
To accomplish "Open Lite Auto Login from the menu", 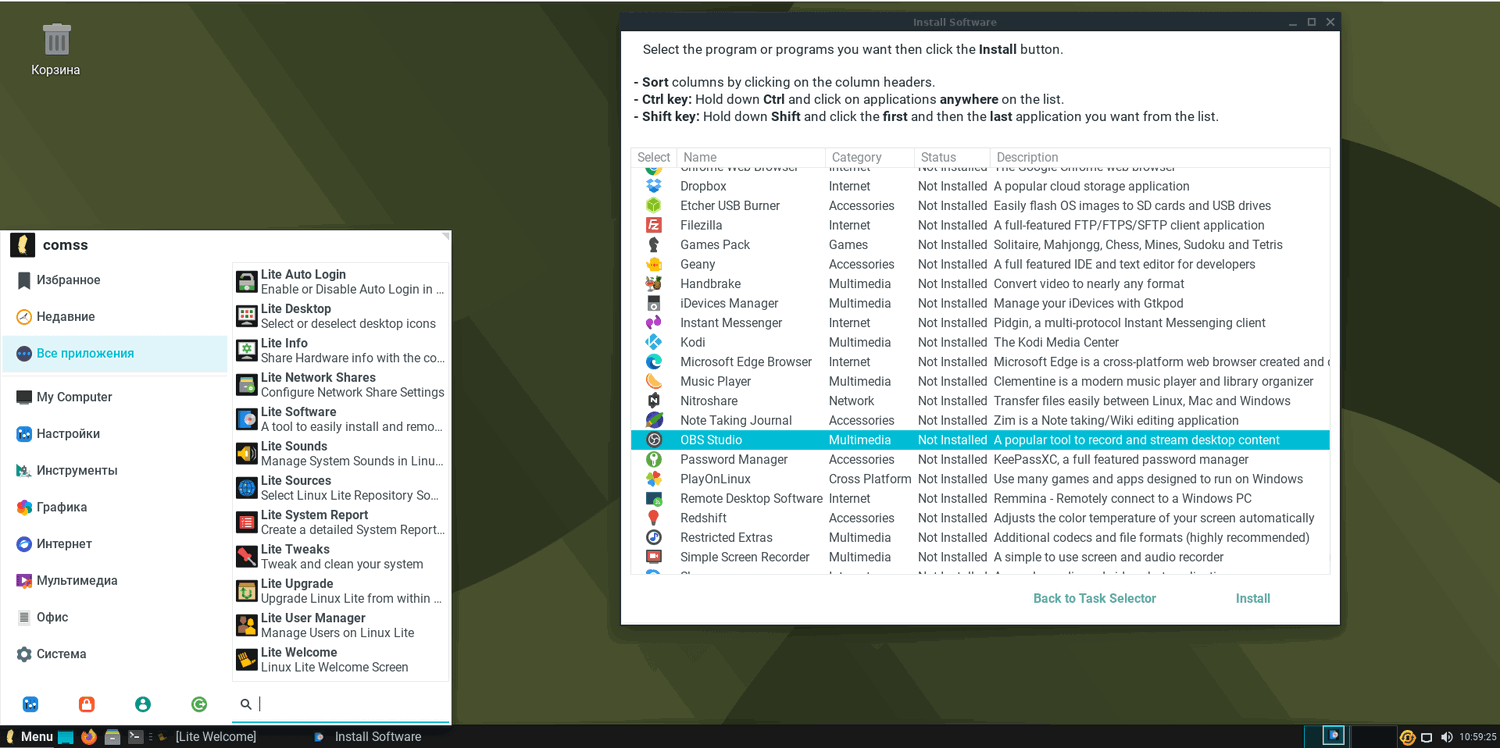I will pos(341,282).
